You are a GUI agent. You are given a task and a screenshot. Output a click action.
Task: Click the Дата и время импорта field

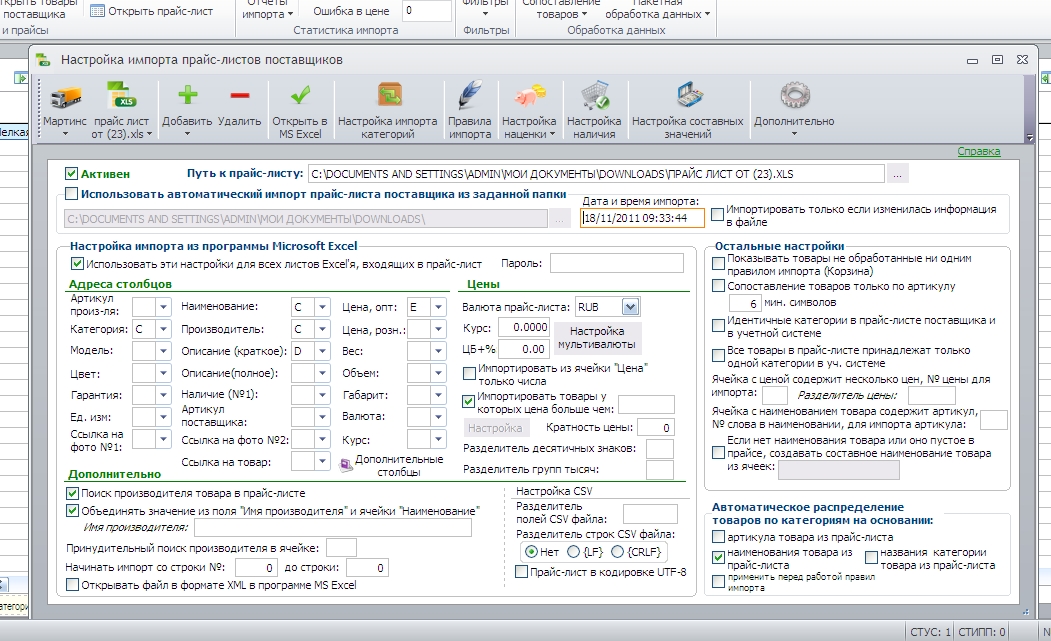coord(642,218)
